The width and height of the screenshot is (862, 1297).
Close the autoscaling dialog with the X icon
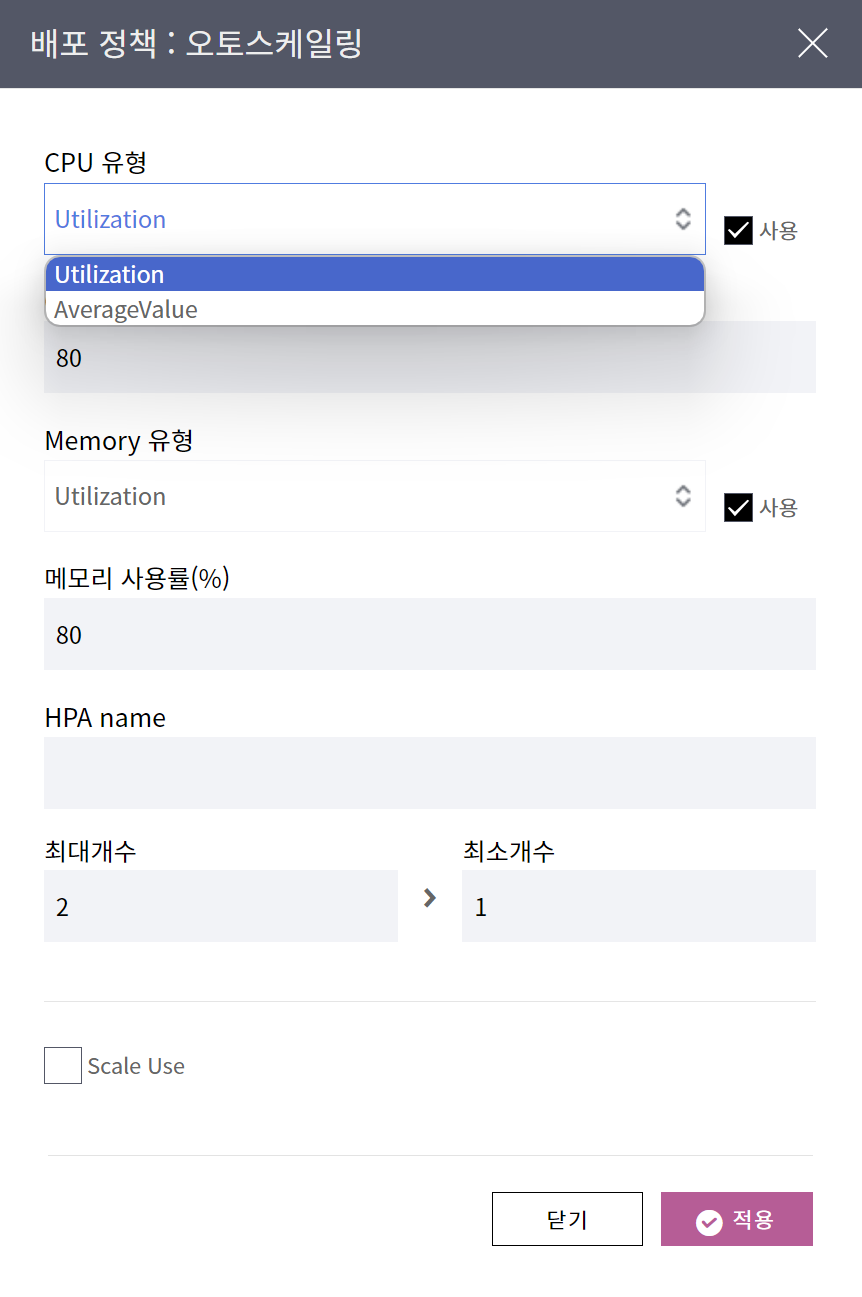(812, 43)
